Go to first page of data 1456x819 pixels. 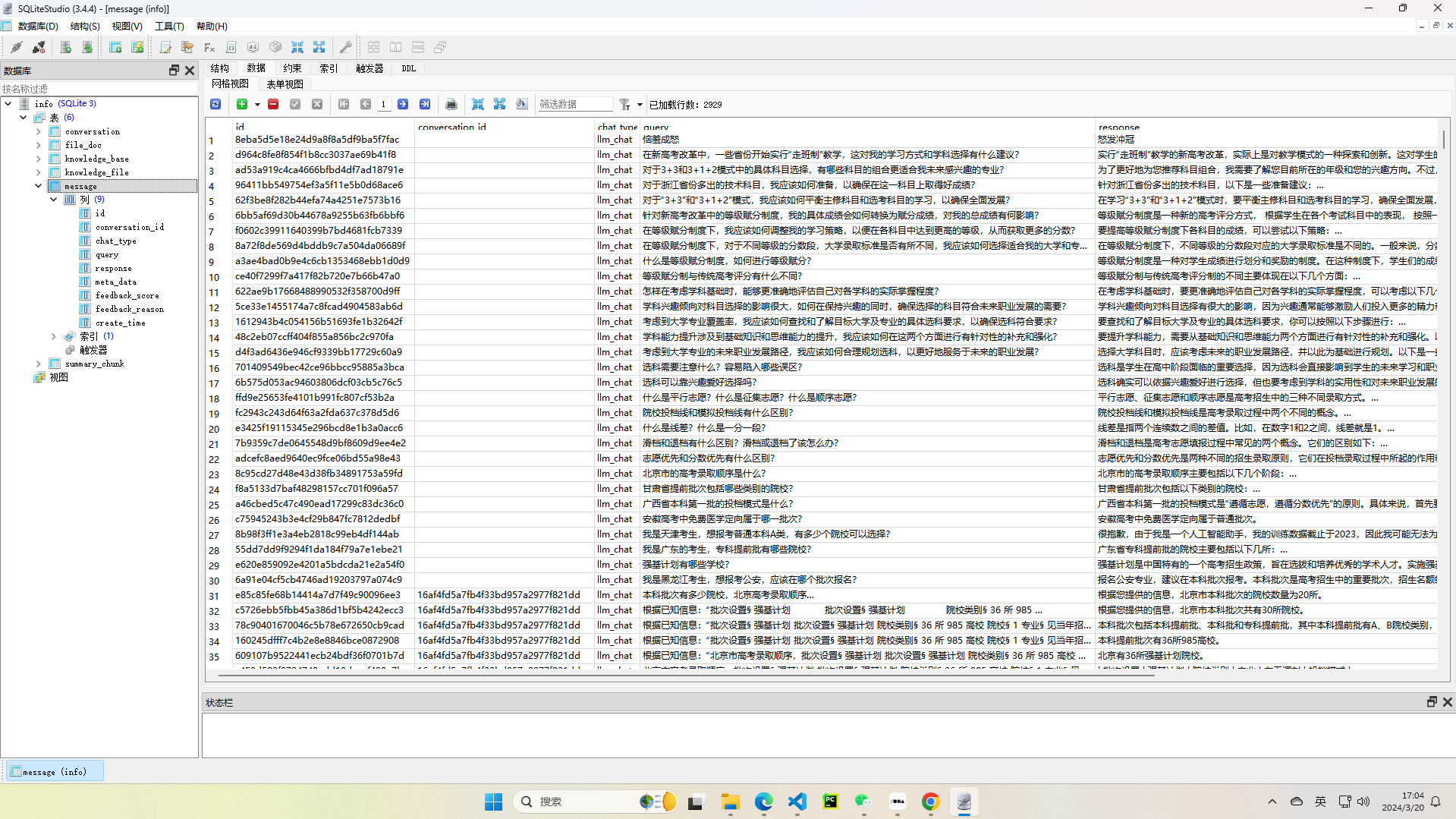344,104
